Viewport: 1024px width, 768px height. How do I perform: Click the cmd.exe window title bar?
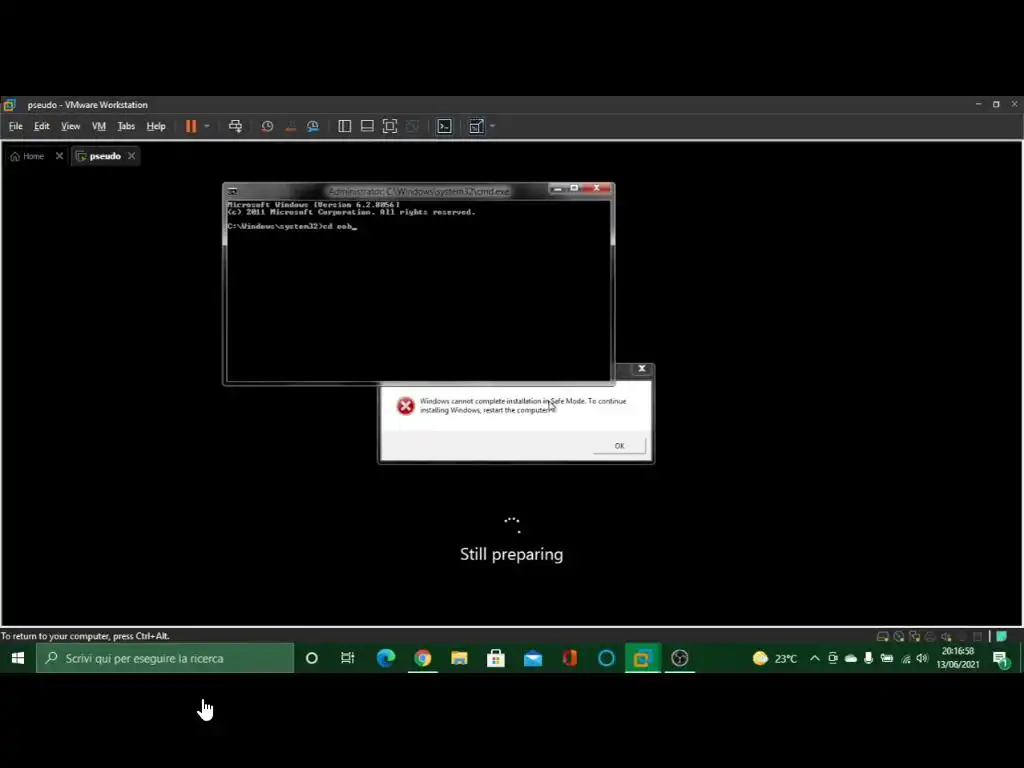pos(418,191)
